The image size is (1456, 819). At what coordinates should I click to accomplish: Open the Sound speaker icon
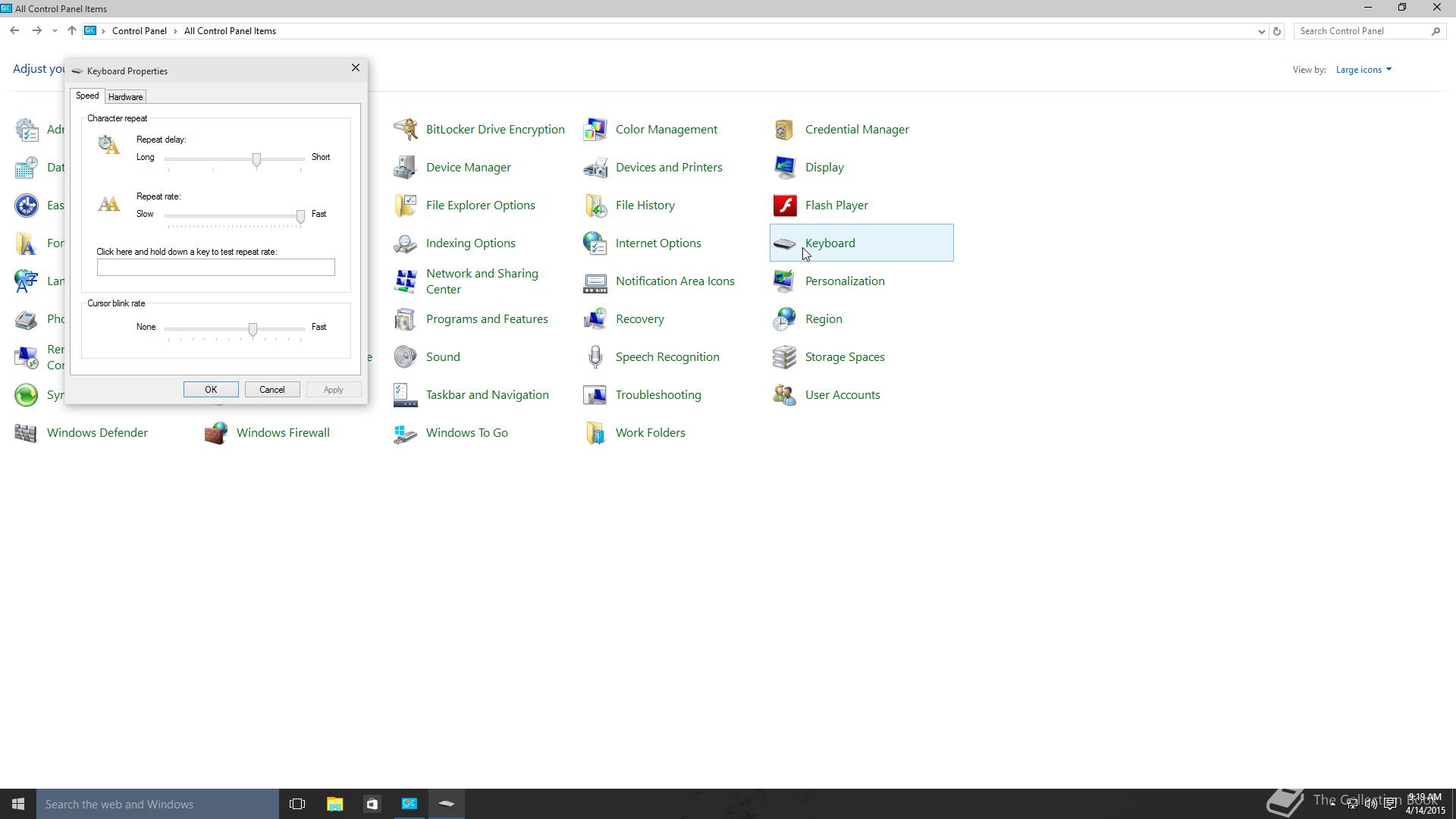click(406, 357)
